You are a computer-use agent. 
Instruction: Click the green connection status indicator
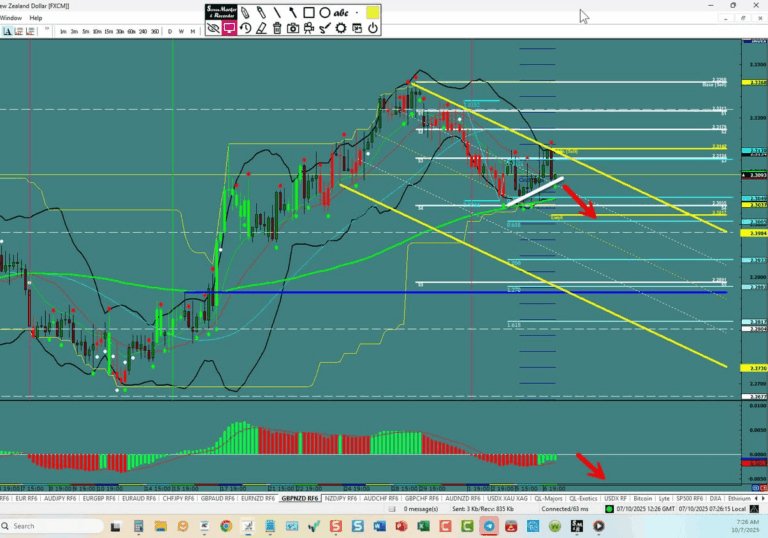click(609, 509)
